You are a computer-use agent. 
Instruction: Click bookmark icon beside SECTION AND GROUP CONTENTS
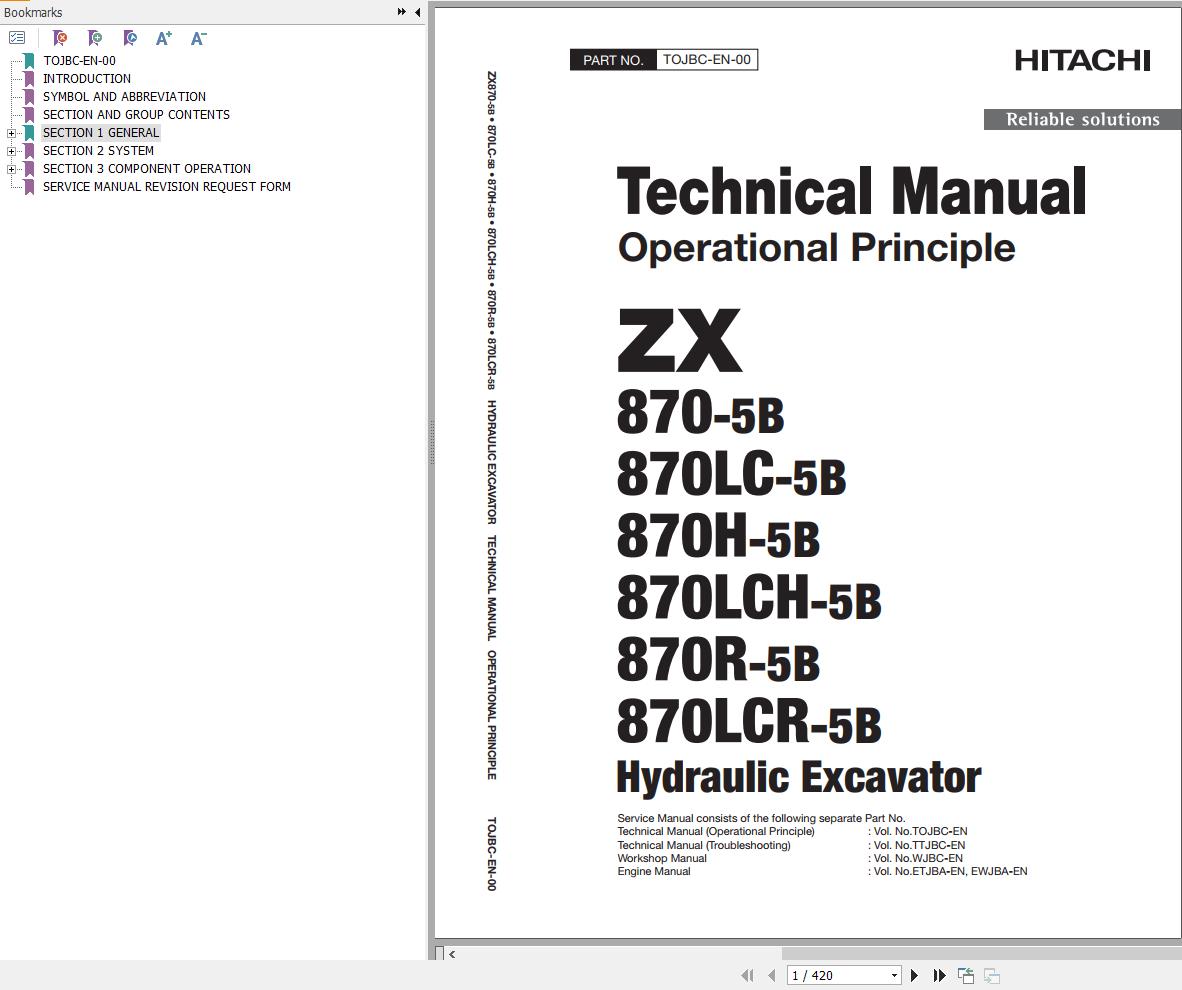click(x=29, y=115)
